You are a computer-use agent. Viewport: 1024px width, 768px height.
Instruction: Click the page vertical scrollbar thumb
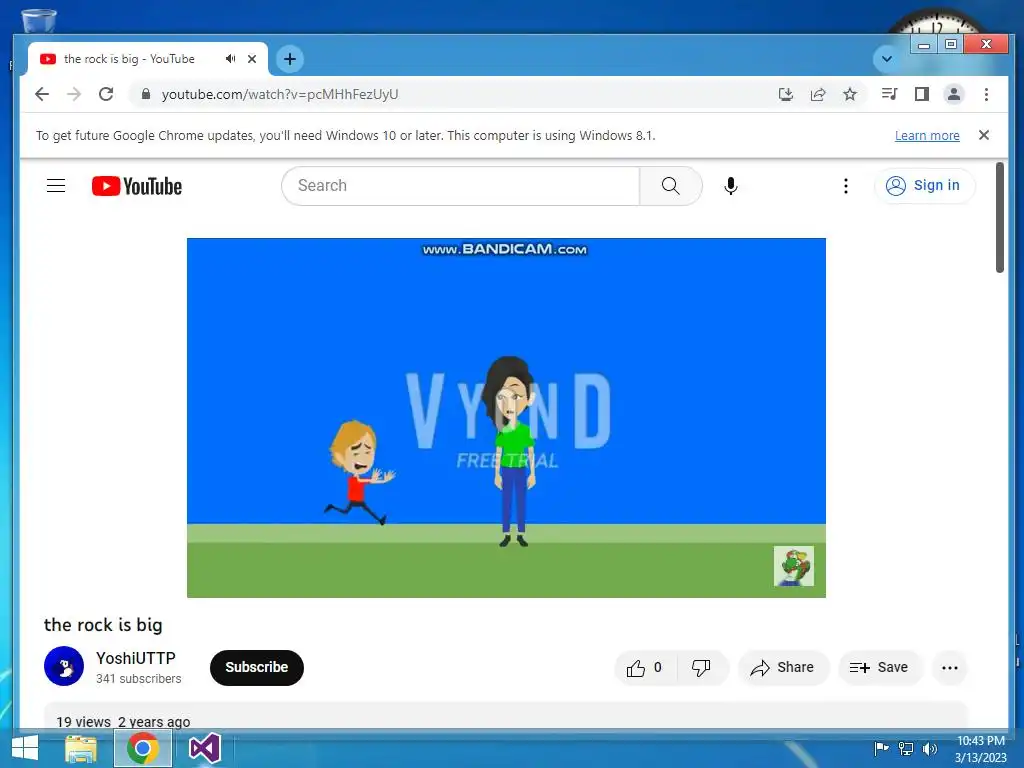click(999, 217)
